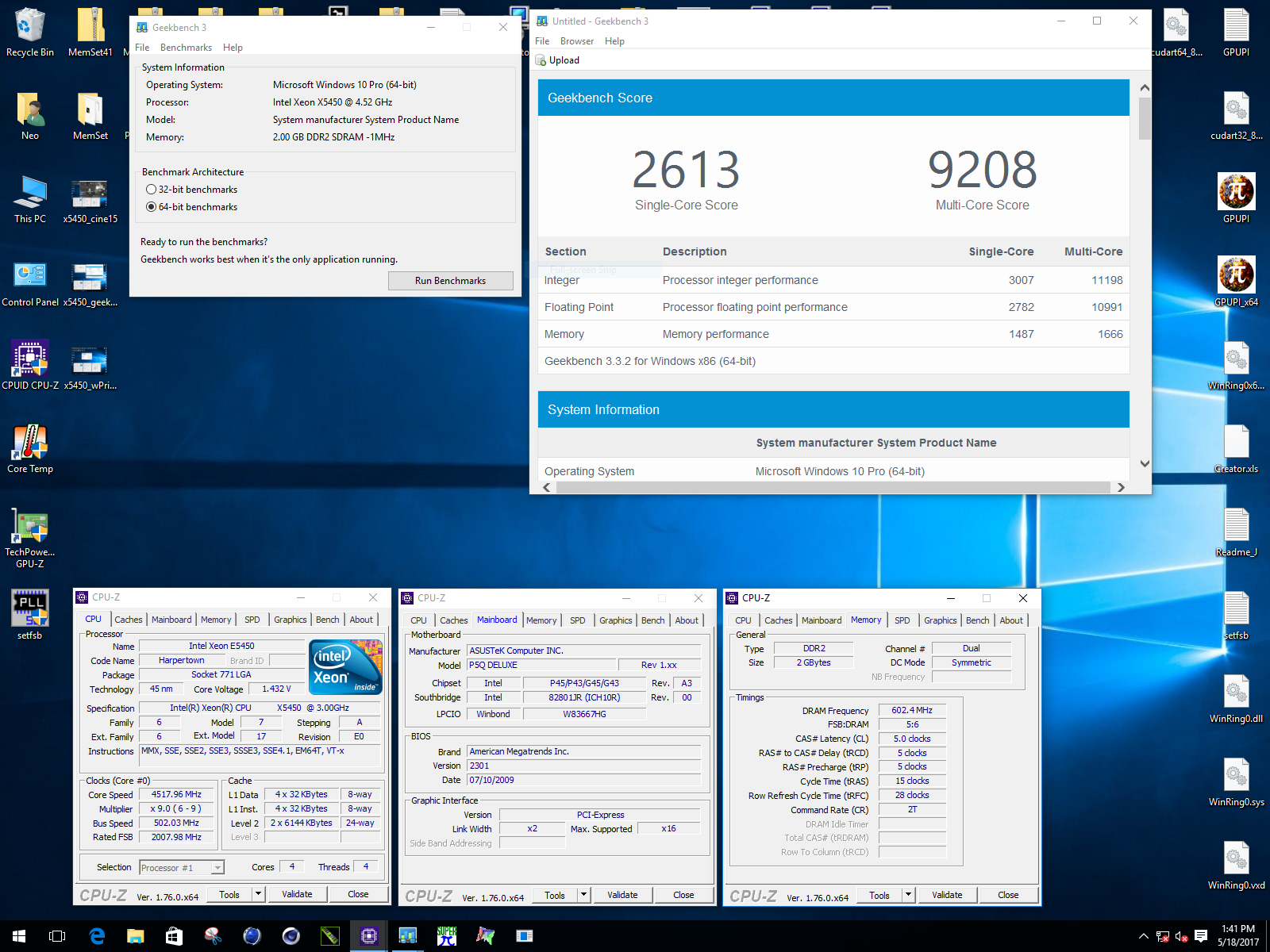The image size is (1270, 952).
Task: Open the Benchmarks menu in Geekbench
Action: (x=186, y=48)
